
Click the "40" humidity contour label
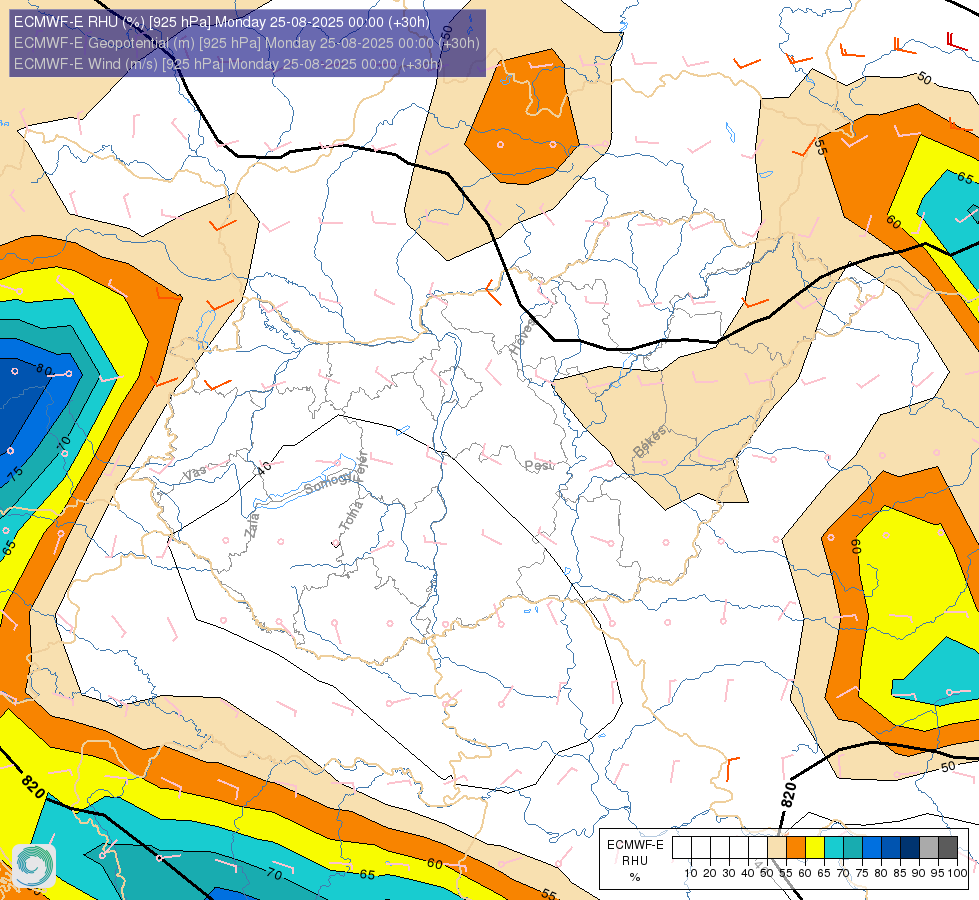(x=264, y=468)
